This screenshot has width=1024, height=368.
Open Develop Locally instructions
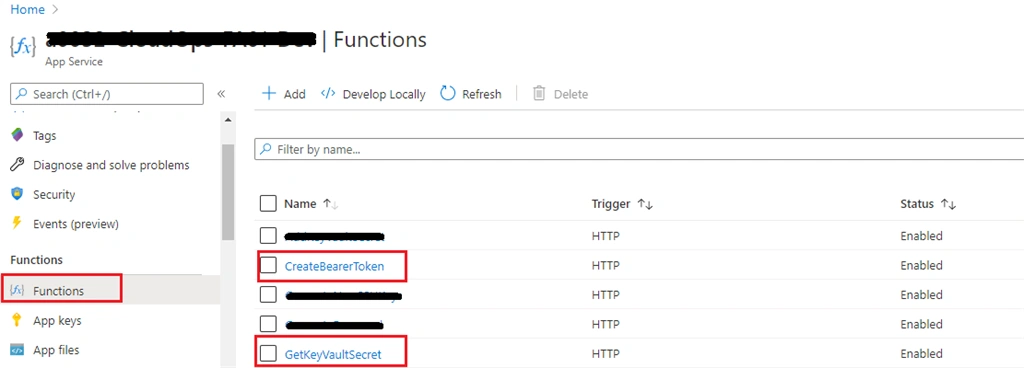[373, 94]
